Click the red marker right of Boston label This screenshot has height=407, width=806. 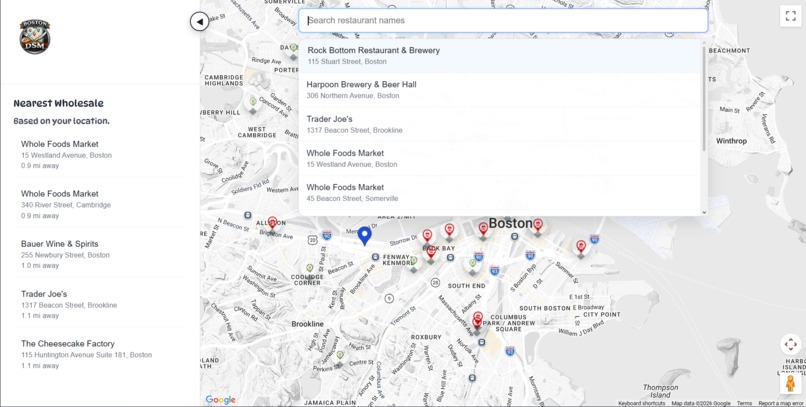[538, 225]
